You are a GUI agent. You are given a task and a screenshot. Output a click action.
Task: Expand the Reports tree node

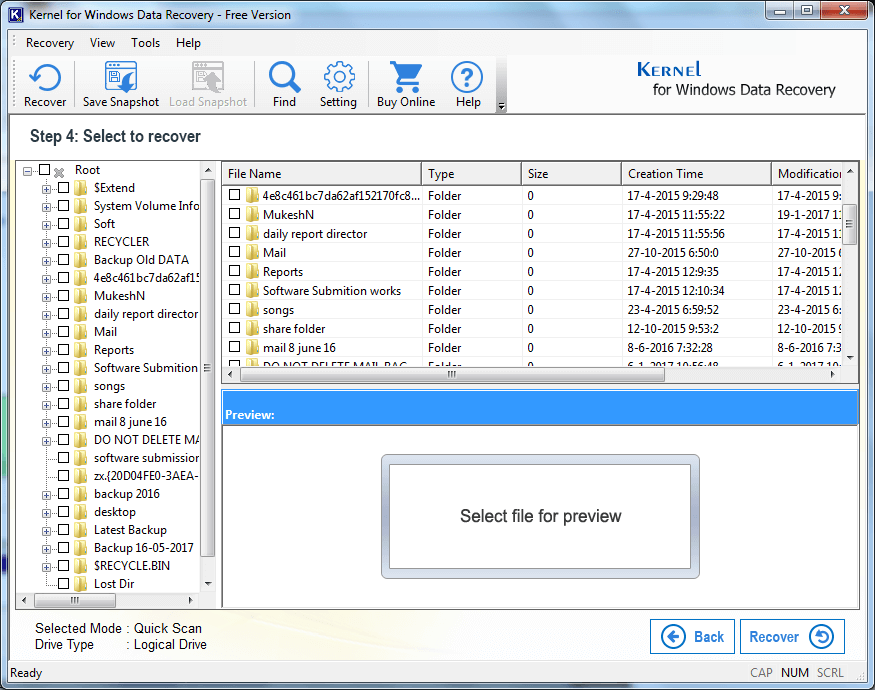click(46, 352)
